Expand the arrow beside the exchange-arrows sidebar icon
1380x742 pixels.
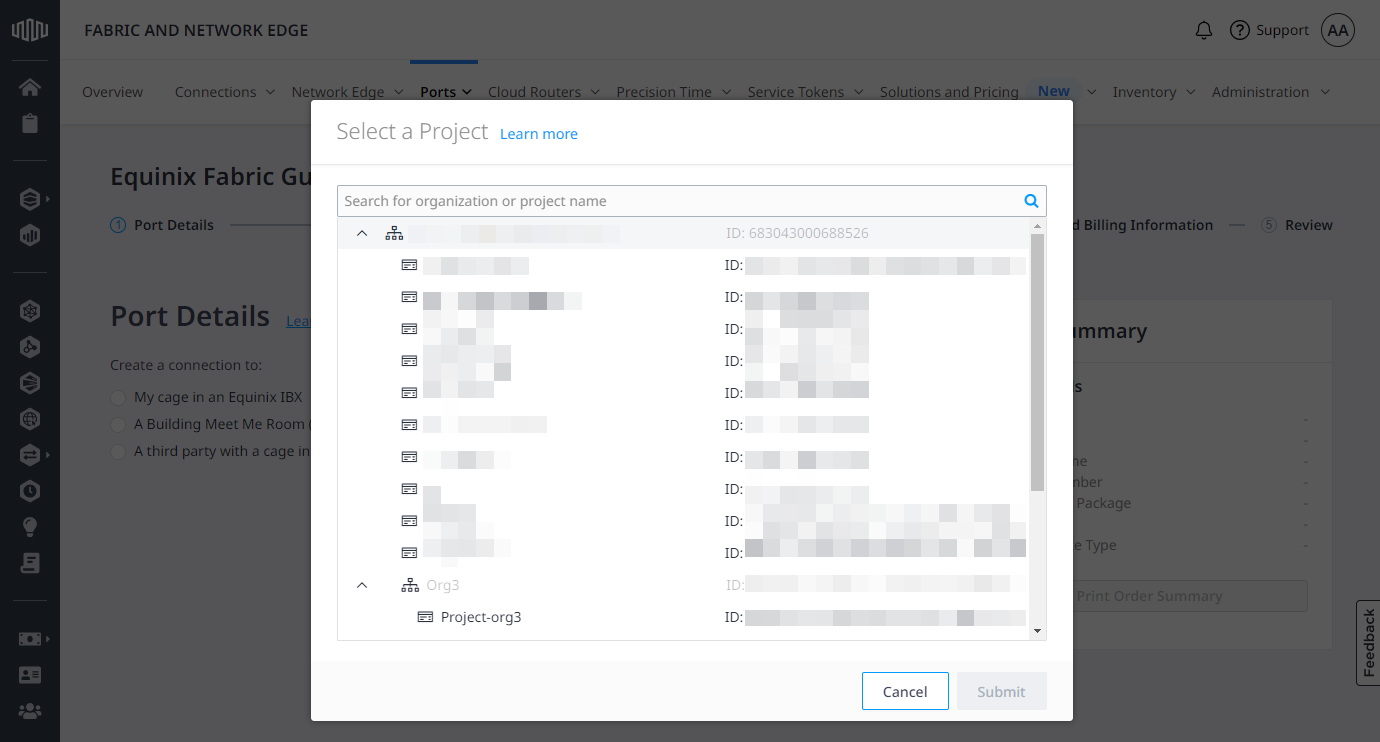click(47, 455)
